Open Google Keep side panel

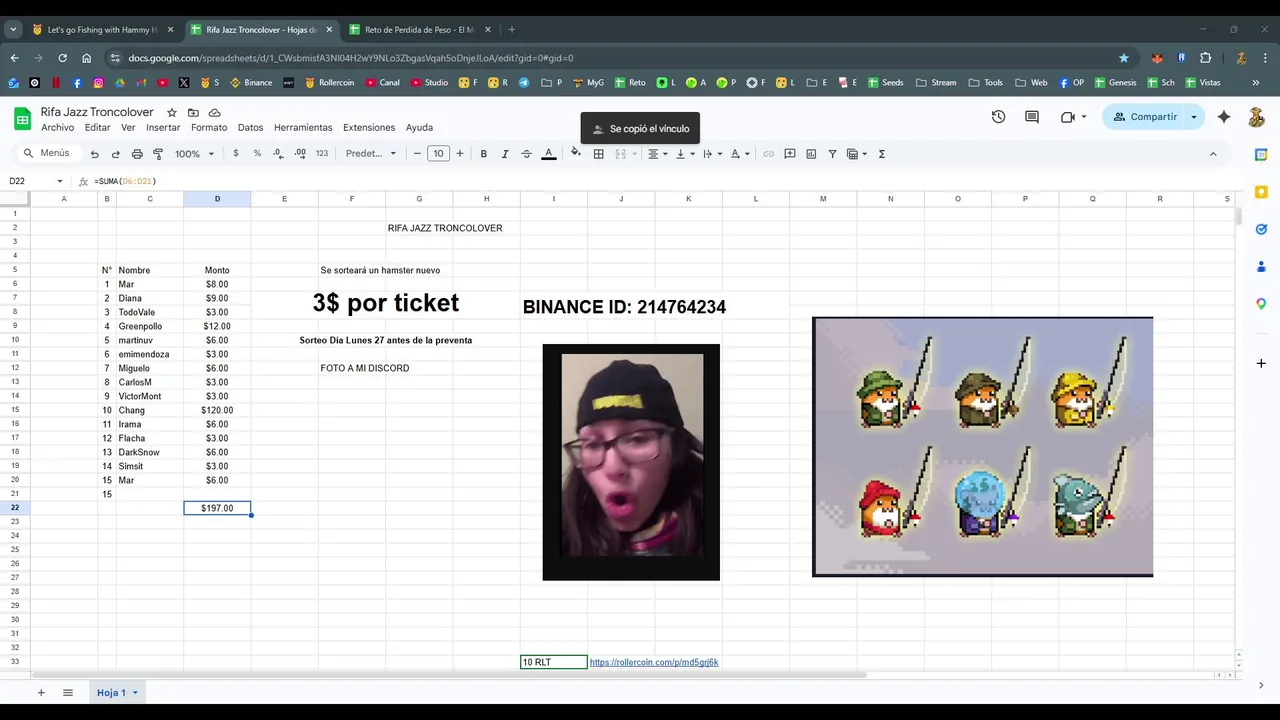coord(1261,192)
